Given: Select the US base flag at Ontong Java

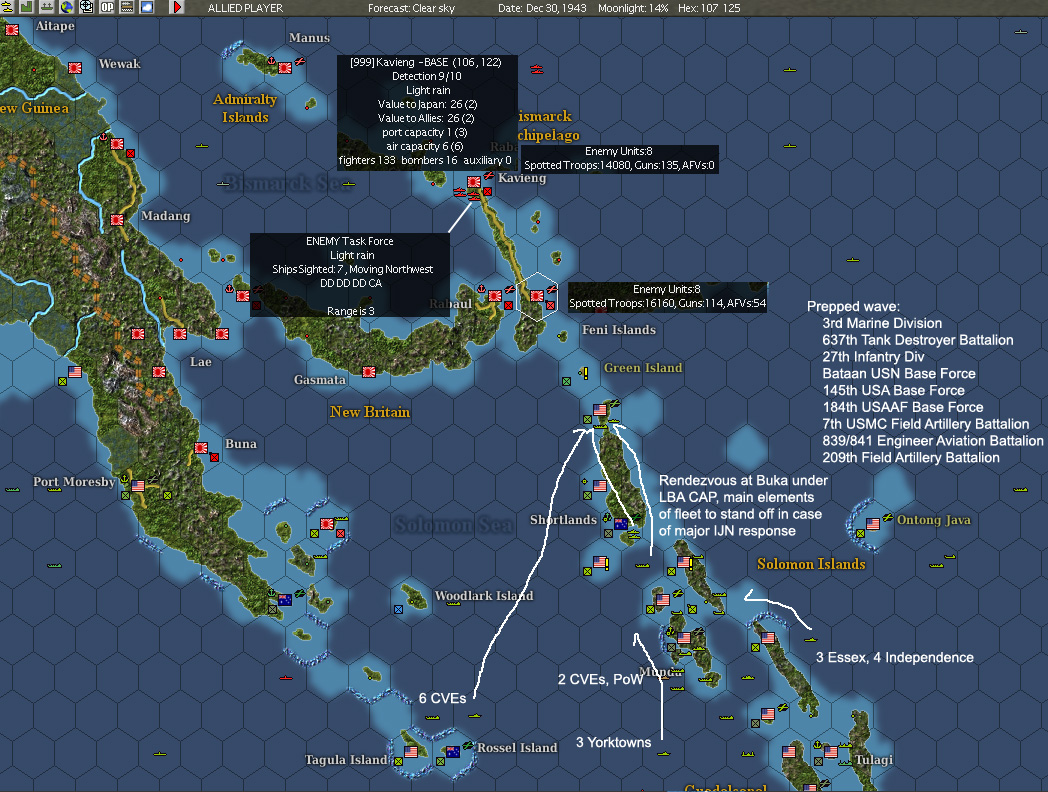Looking at the screenshot, I should tap(873, 524).
